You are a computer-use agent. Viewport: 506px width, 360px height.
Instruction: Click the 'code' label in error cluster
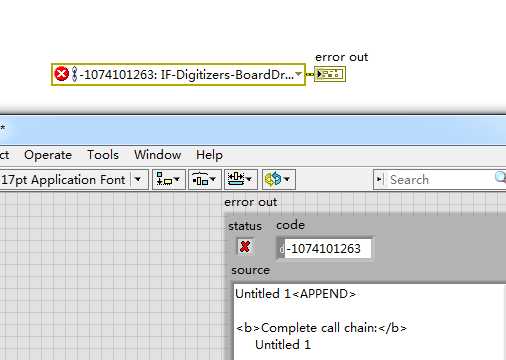pos(290,225)
